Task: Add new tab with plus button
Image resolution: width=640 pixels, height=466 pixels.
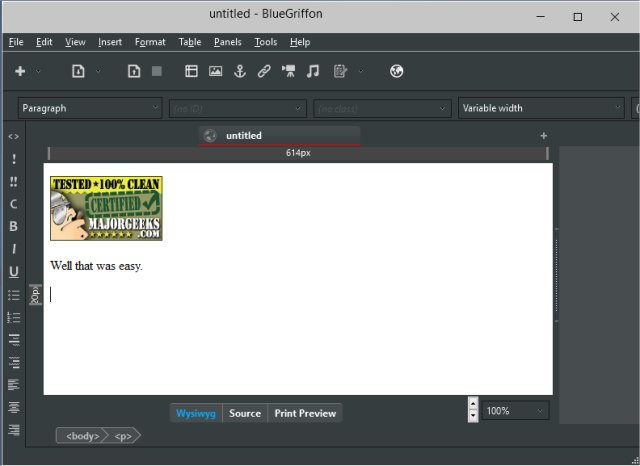Action: 543,136
